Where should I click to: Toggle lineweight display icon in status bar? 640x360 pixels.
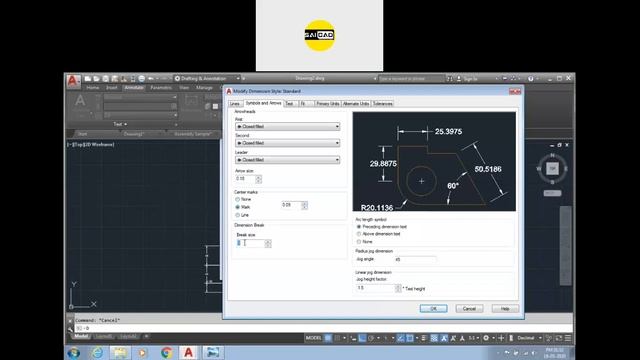(x=424, y=338)
